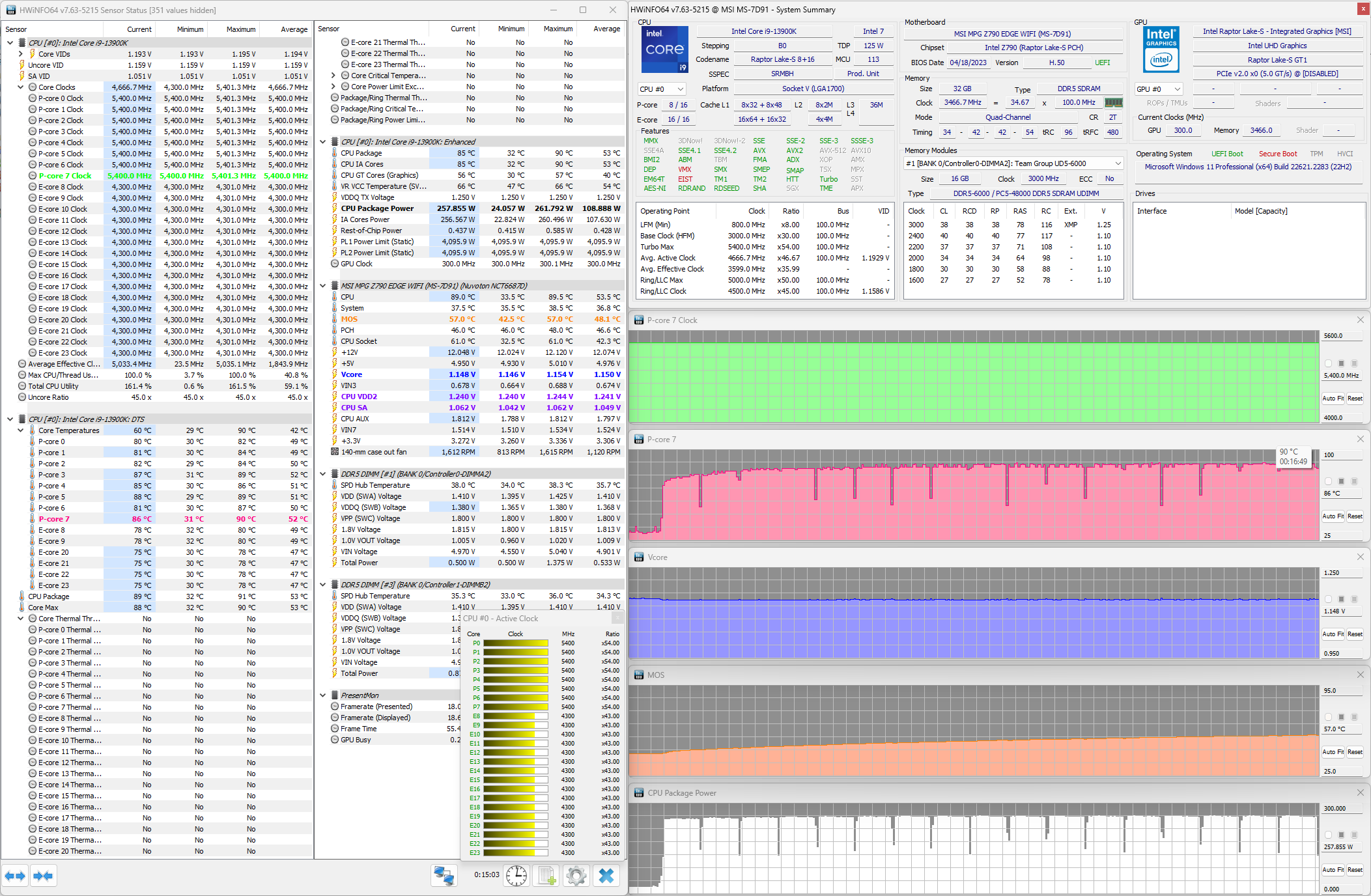Click the expand columns double-arrow icon

[x=15, y=876]
